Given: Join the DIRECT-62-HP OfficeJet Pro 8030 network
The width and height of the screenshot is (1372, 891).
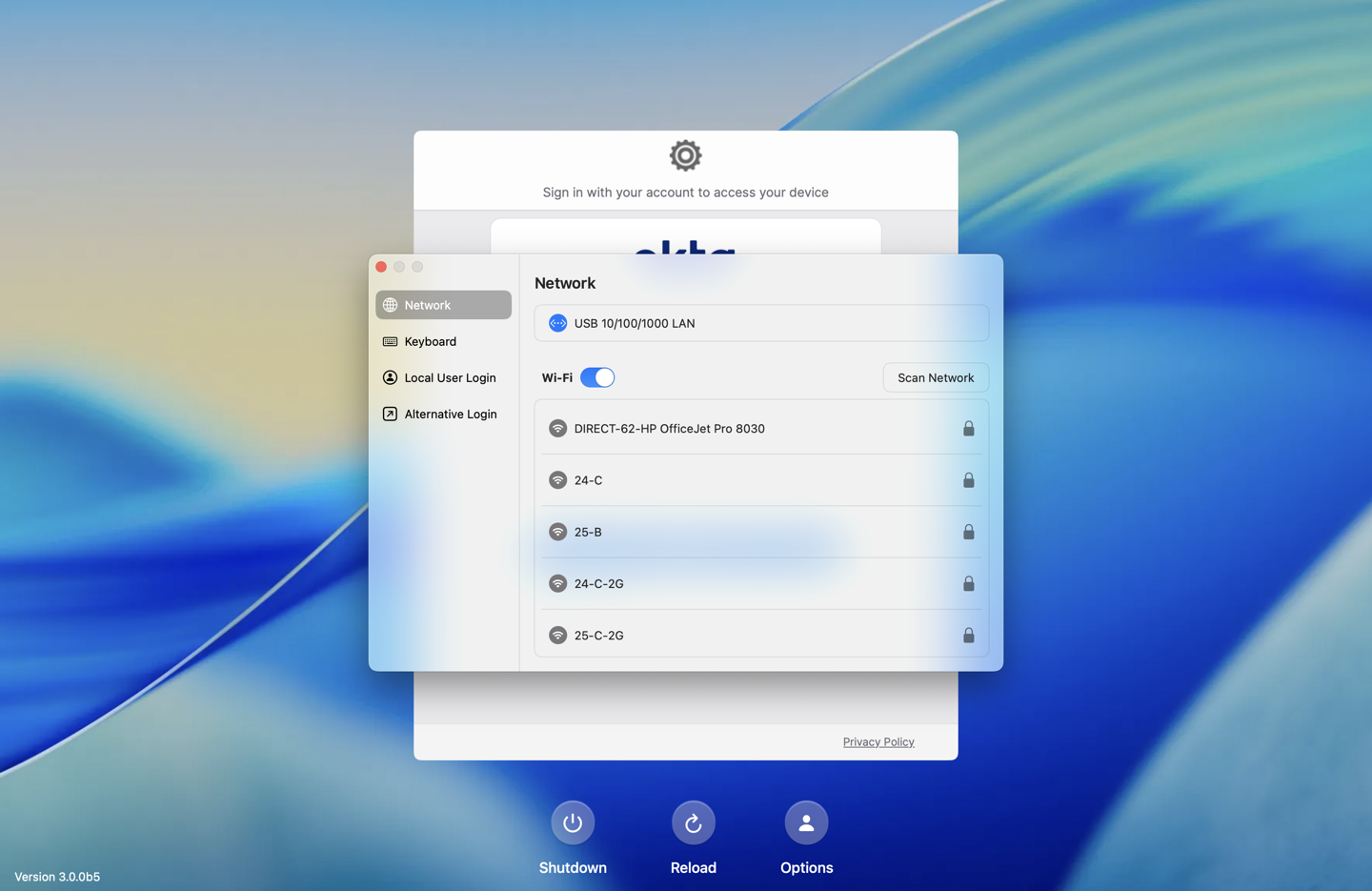Looking at the screenshot, I should (x=761, y=429).
